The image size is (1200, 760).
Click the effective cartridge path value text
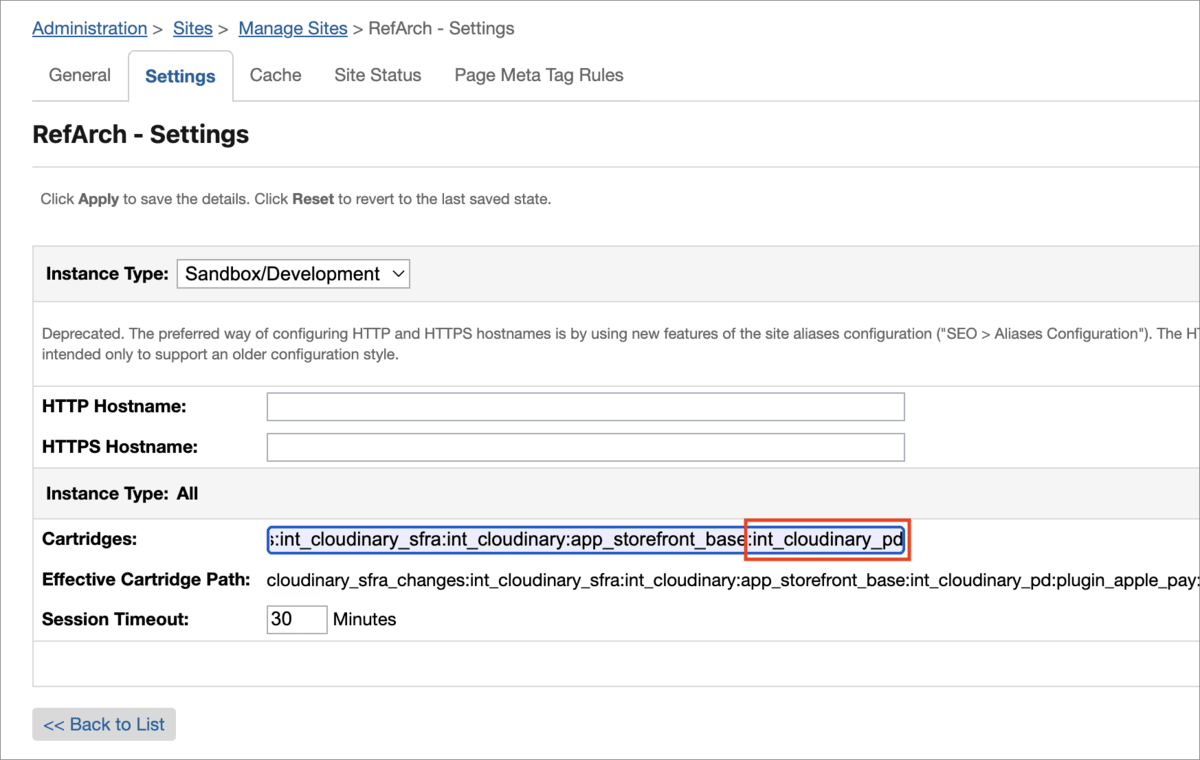[x=732, y=580]
